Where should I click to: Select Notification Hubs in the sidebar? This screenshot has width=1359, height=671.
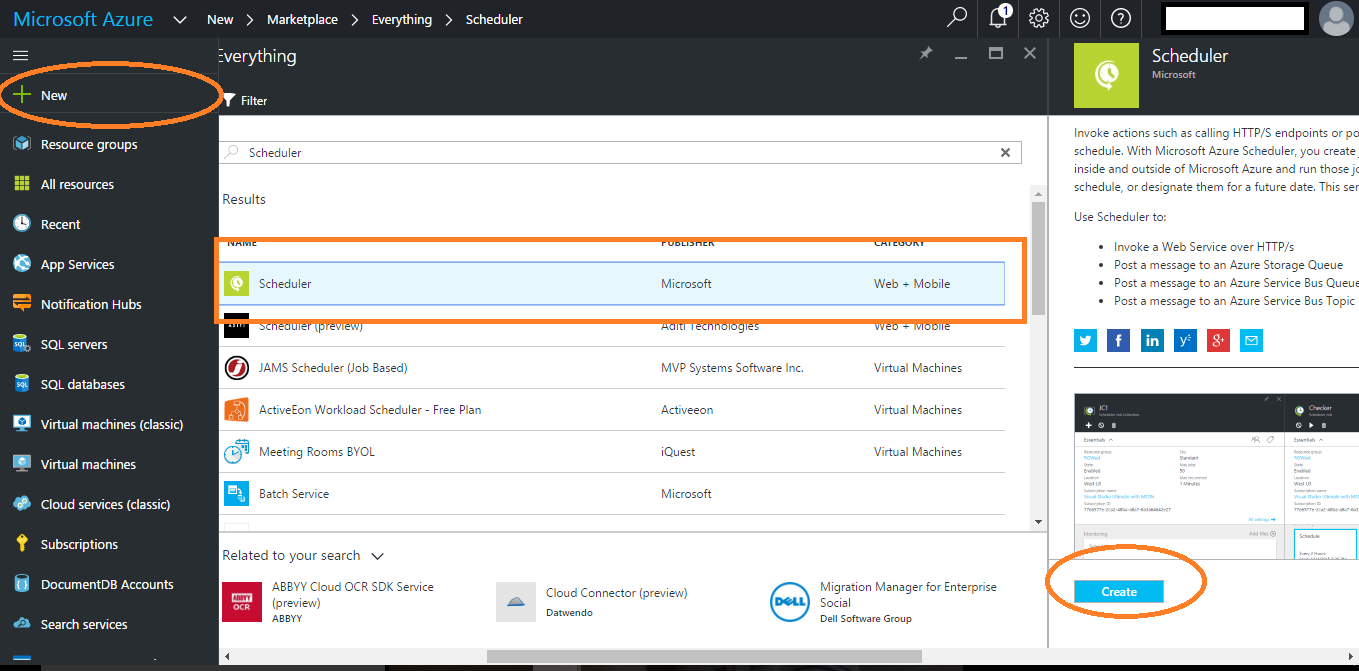[90, 303]
